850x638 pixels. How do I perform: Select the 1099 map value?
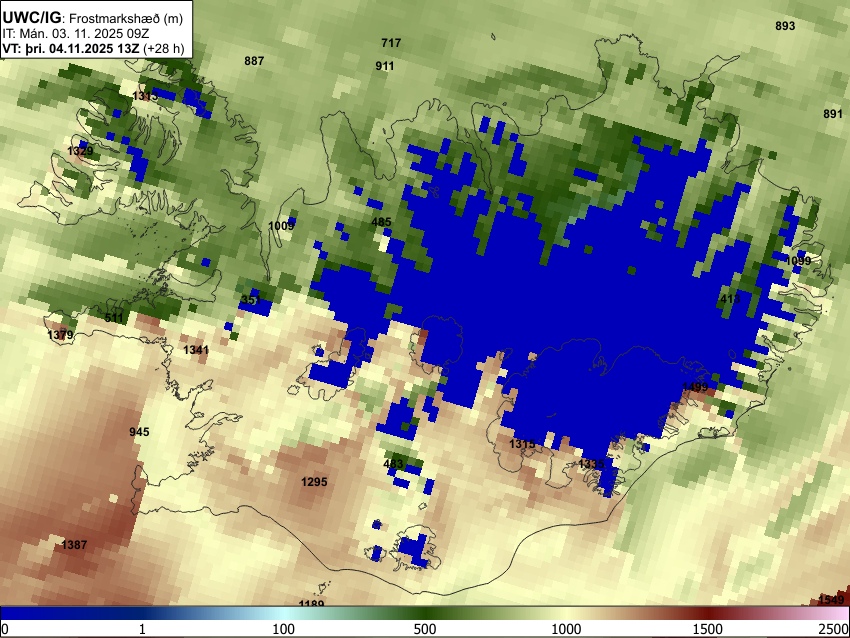(798, 261)
